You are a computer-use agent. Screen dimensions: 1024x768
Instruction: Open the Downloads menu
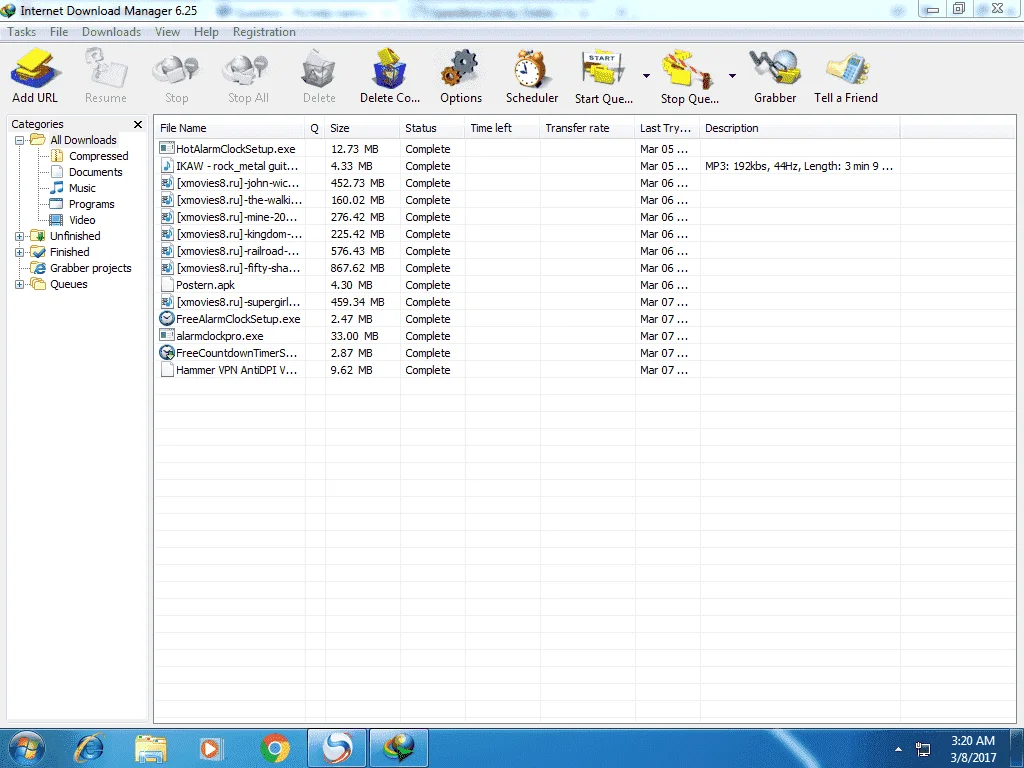coord(111,32)
